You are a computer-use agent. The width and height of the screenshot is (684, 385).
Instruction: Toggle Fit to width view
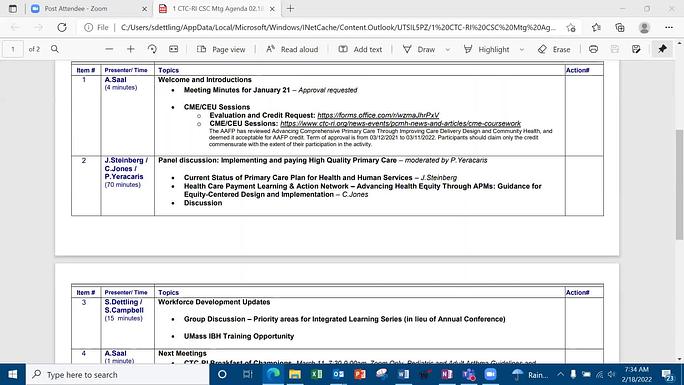(174, 49)
